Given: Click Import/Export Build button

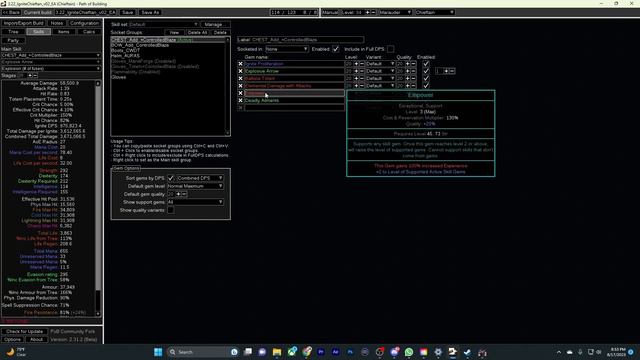Looking at the screenshot, I should coord(24,23).
